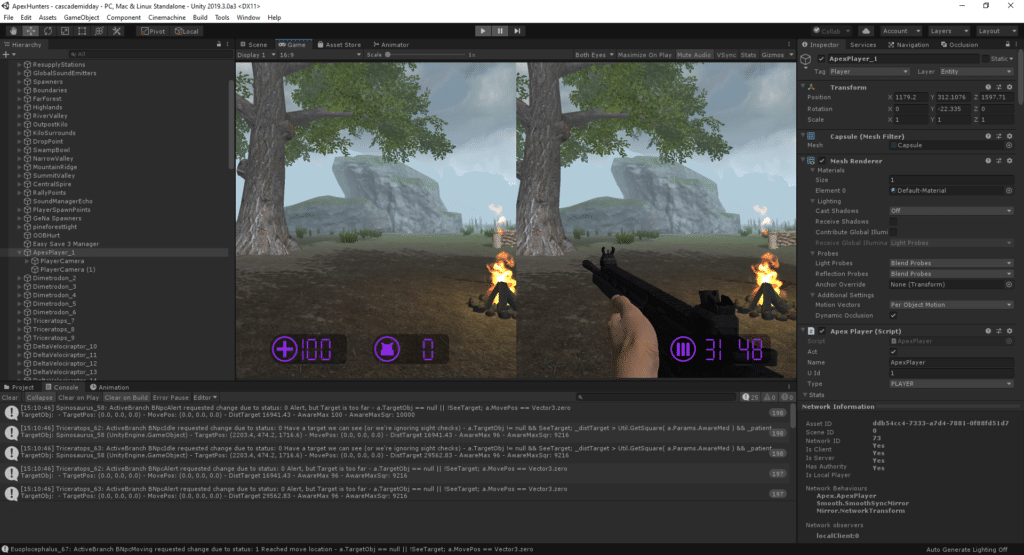Toggle Mute Audio in Game view
1024x555 pixels.
[x=694, y=55]
